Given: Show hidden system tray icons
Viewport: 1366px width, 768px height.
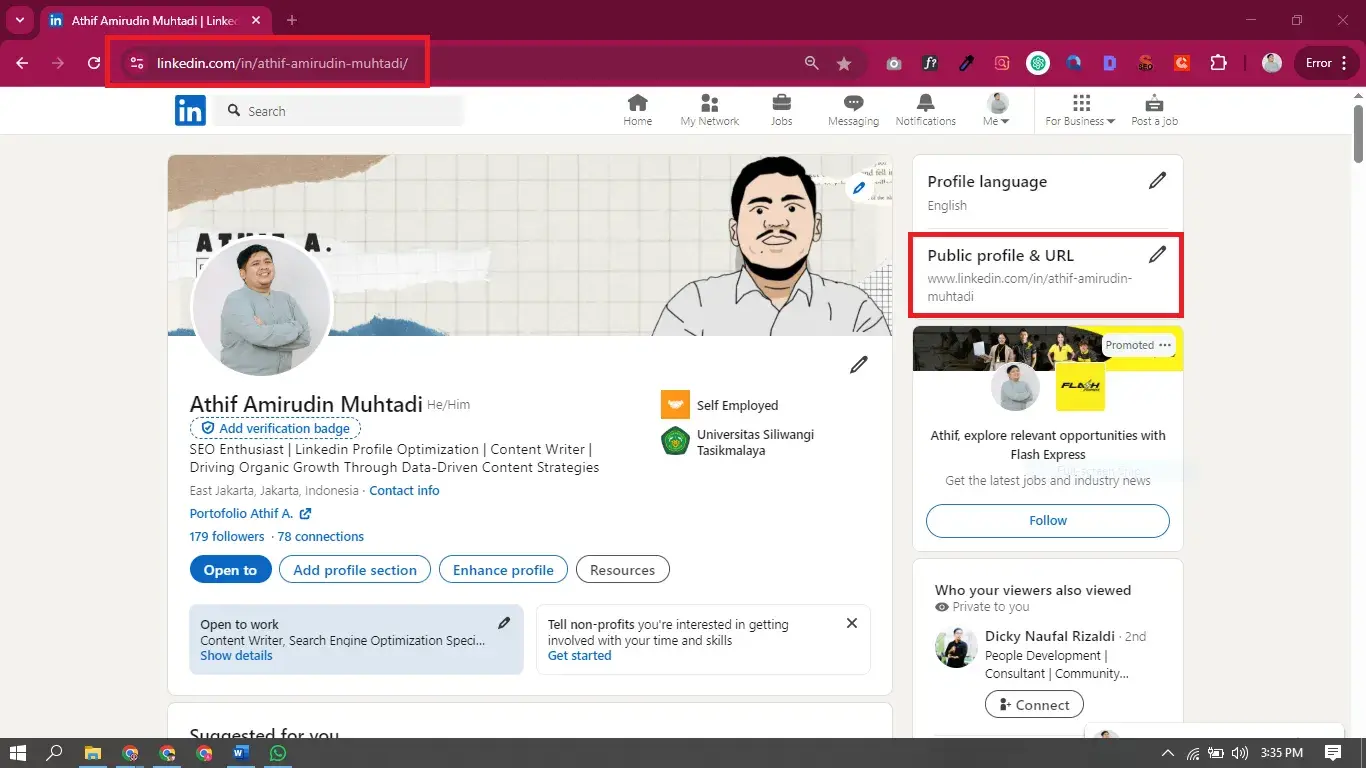Looking at the screenshot, I should point(1167,753).
